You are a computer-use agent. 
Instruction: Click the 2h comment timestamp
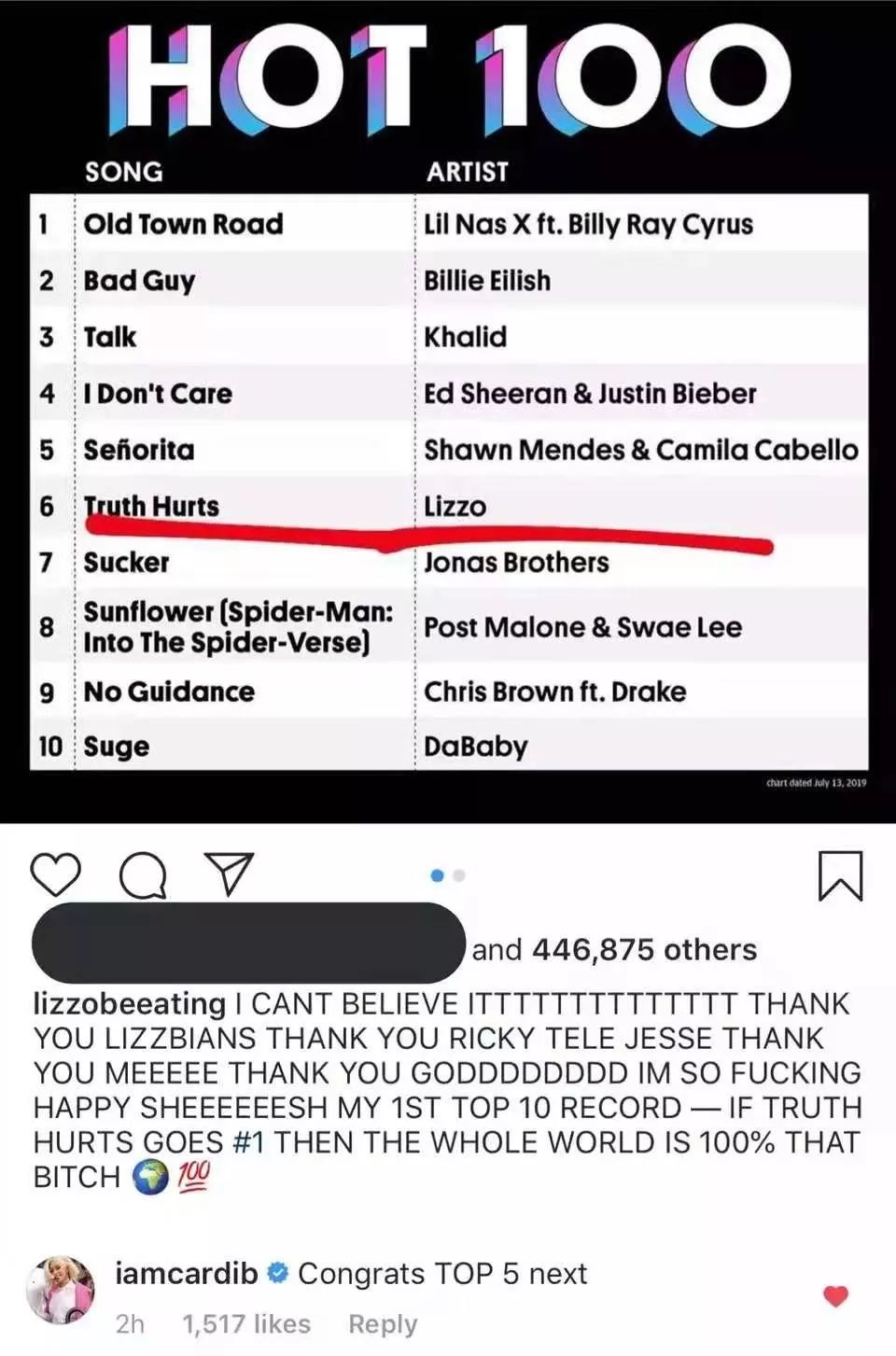pos(130,1323)
